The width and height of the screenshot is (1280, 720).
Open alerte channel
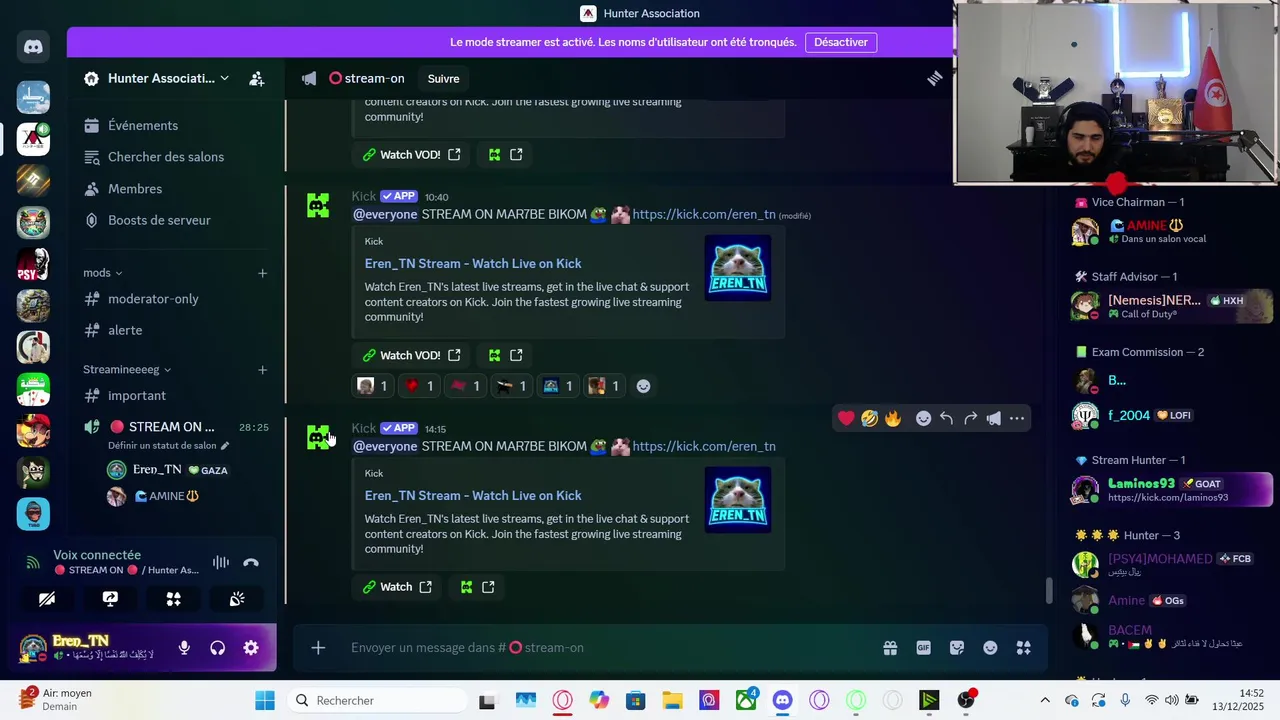[173, 330]
